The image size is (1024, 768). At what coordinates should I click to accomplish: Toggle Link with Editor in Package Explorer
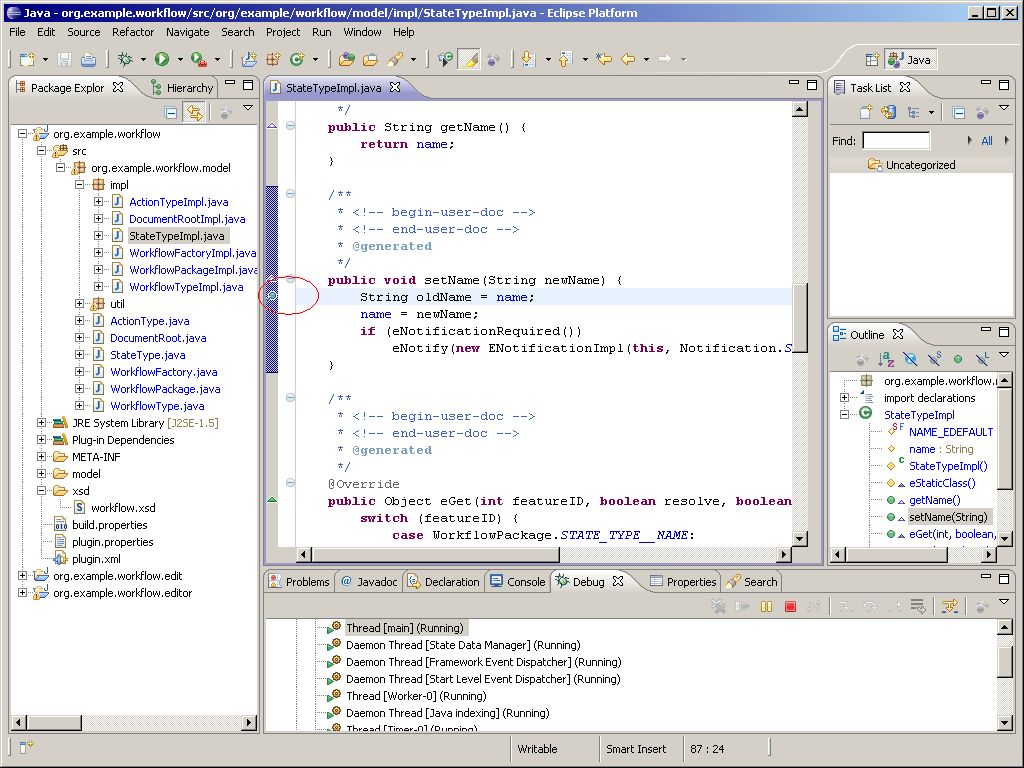coord(194,113)
